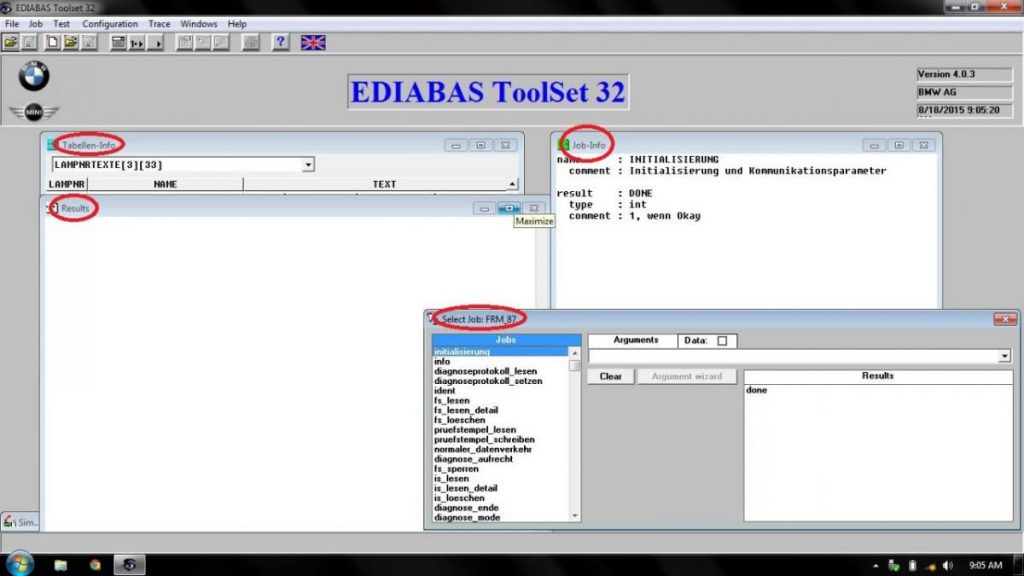
Task: Click Tabellen-Info table scroll-up arrow
Action: pyautogui.click(x=512, y=184)
